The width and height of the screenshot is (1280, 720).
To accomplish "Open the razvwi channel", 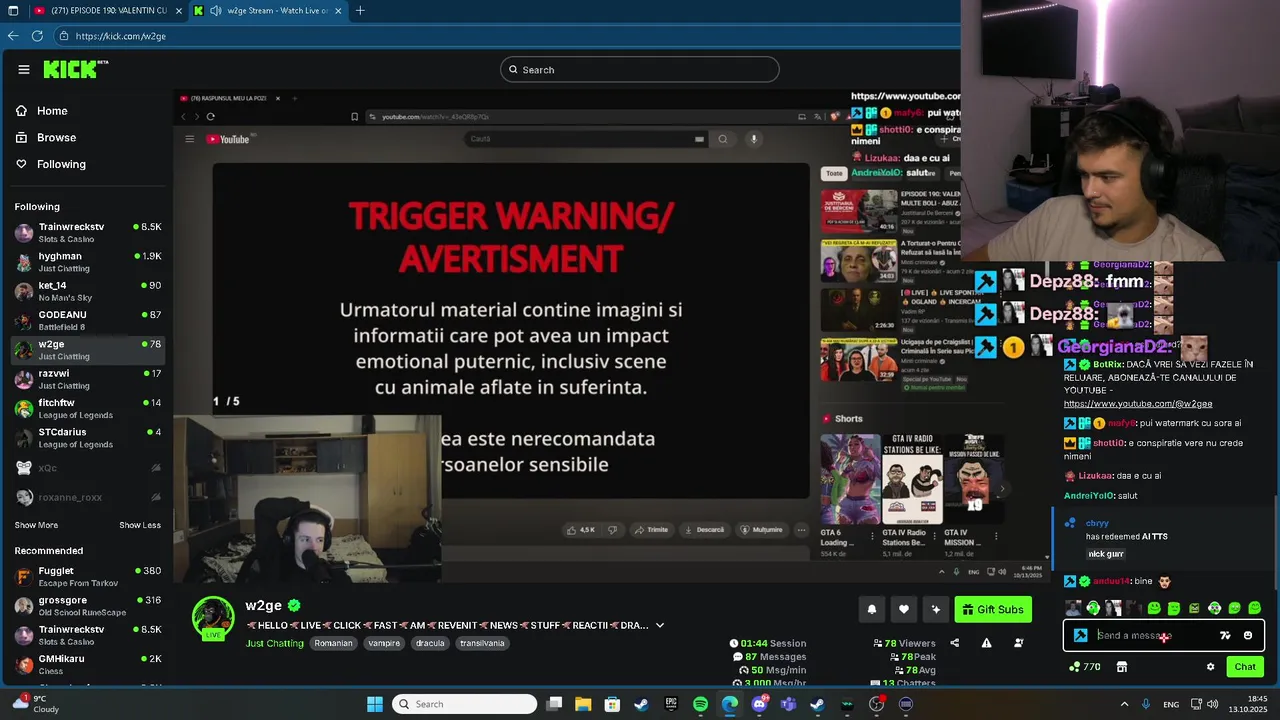I will click(x=88, y=379).
